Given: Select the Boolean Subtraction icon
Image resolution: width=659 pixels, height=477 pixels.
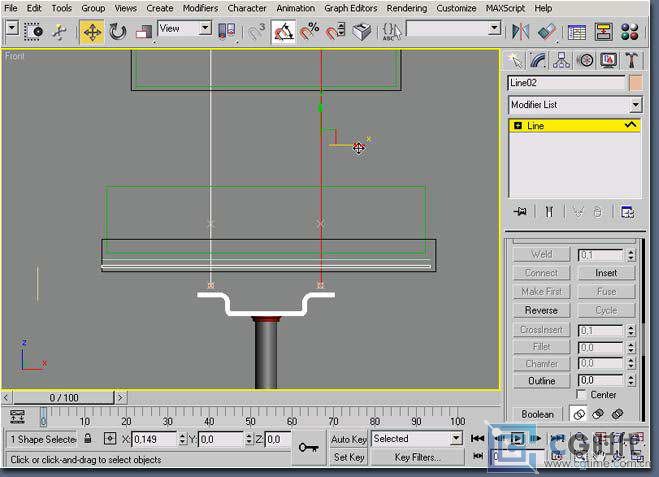Looking at the screenshot, I should pyautogui.click(x=598, y=414).
